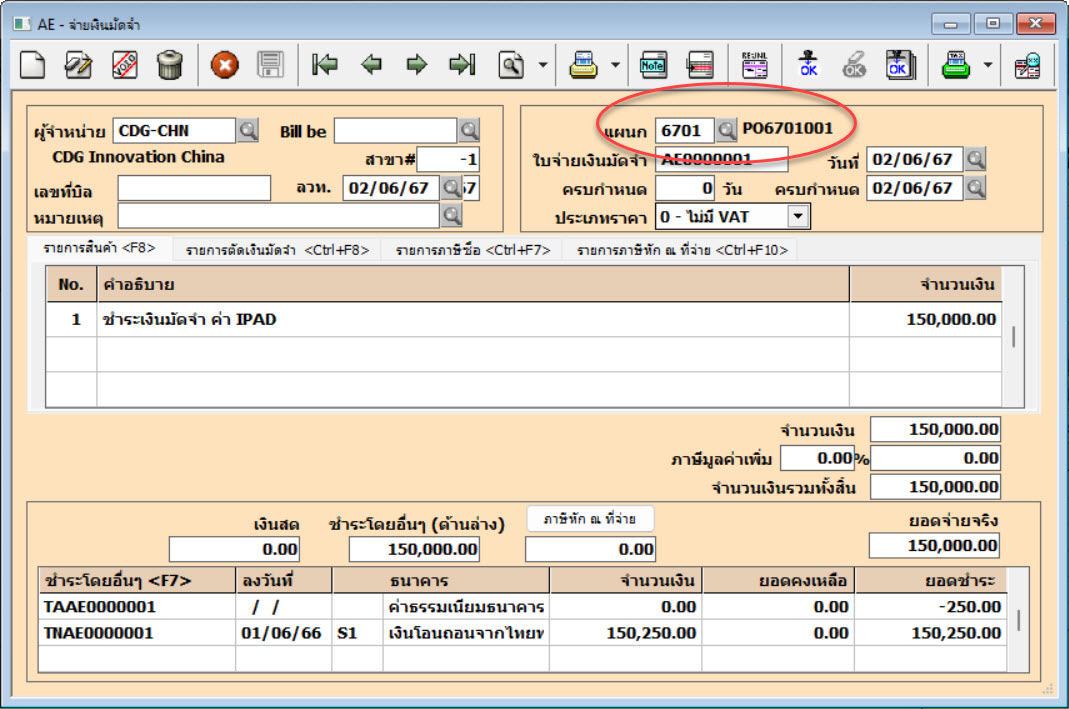Viewport: 1069px width, 709px height.
Task: Open date picker beside วันที่ 02/06/67
Action: pos(976,160)
